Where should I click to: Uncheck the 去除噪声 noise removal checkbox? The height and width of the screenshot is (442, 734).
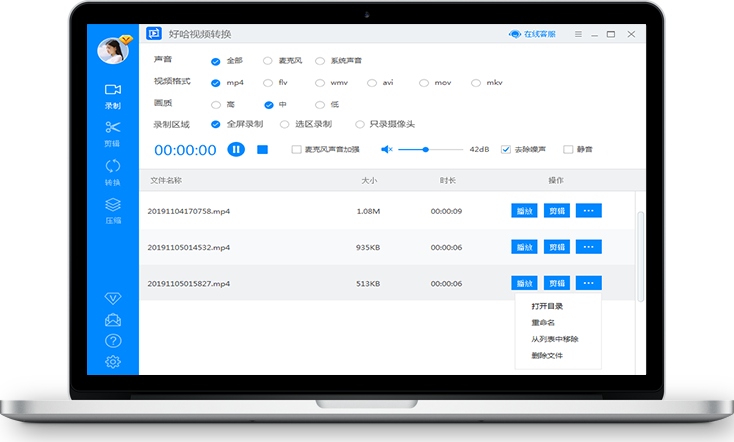click(x=506, y=149)
